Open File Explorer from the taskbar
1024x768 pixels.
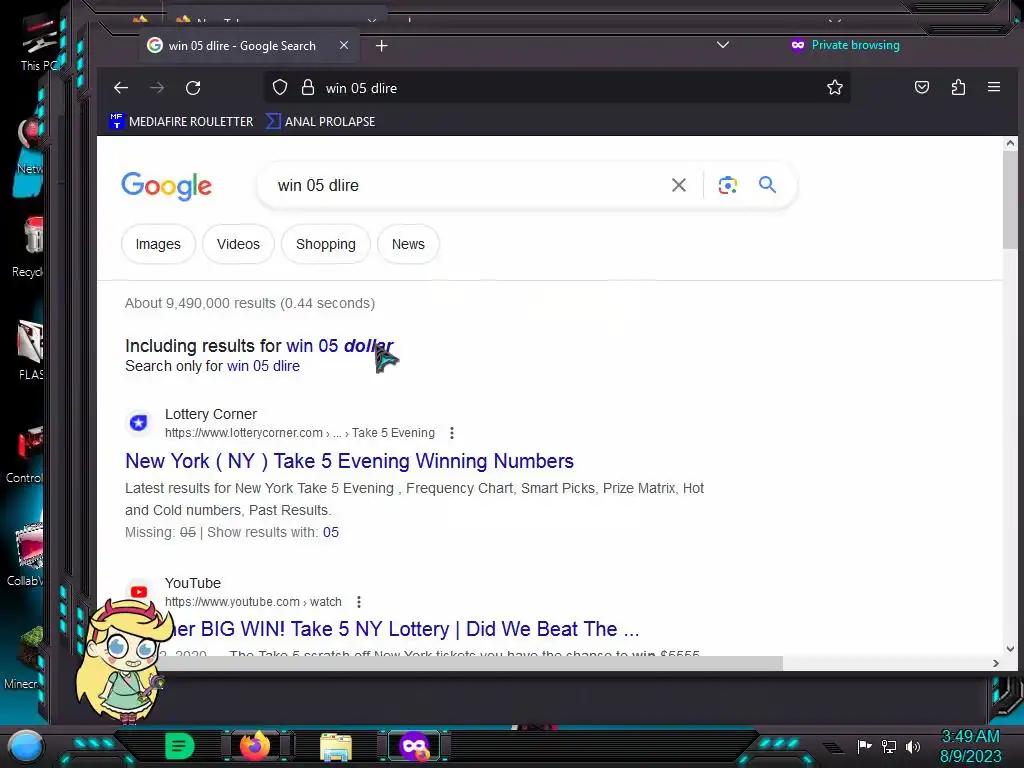(x=336, y=746)
